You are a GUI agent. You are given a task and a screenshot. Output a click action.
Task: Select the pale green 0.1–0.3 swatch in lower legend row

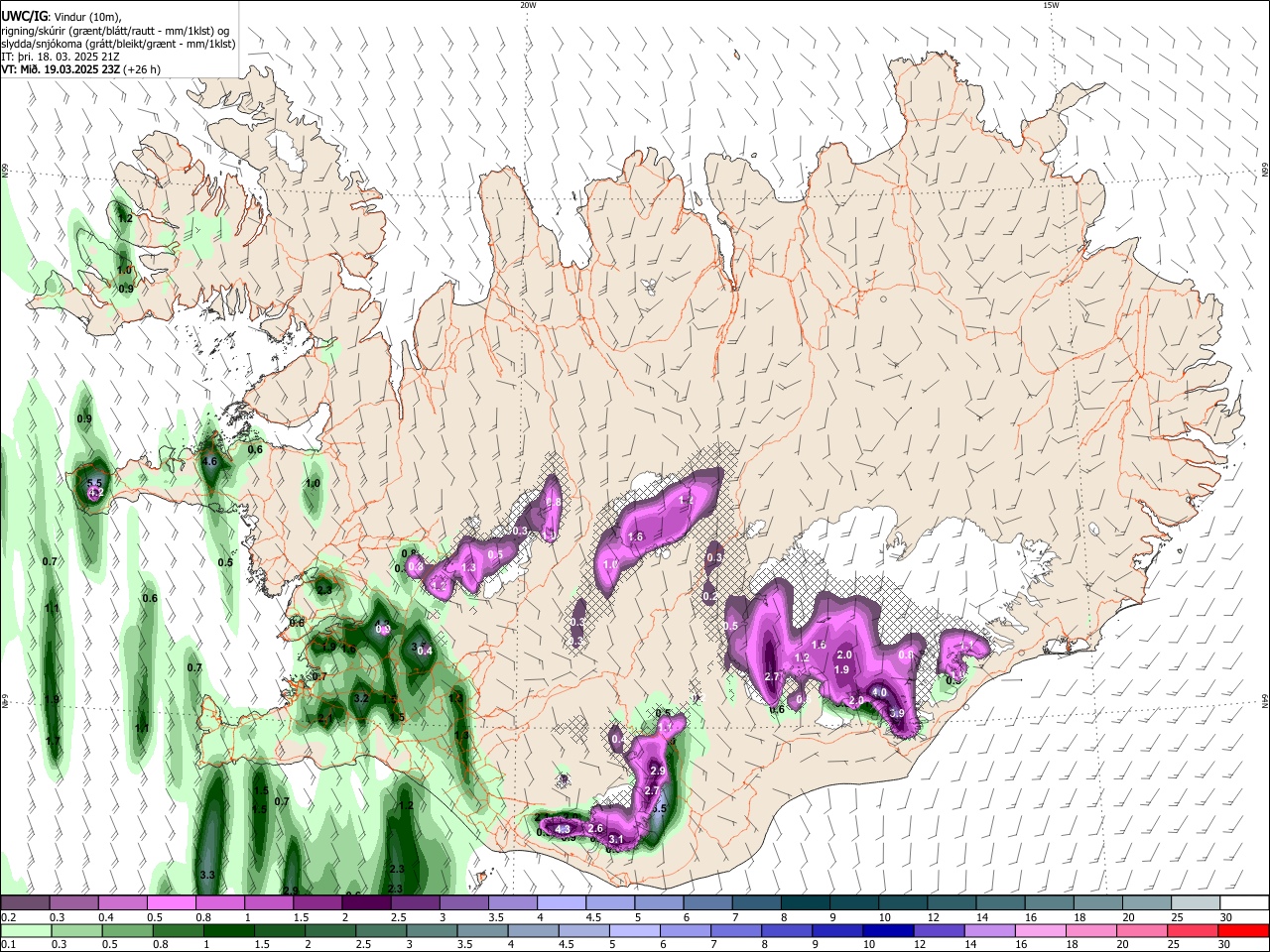[26, 930]
